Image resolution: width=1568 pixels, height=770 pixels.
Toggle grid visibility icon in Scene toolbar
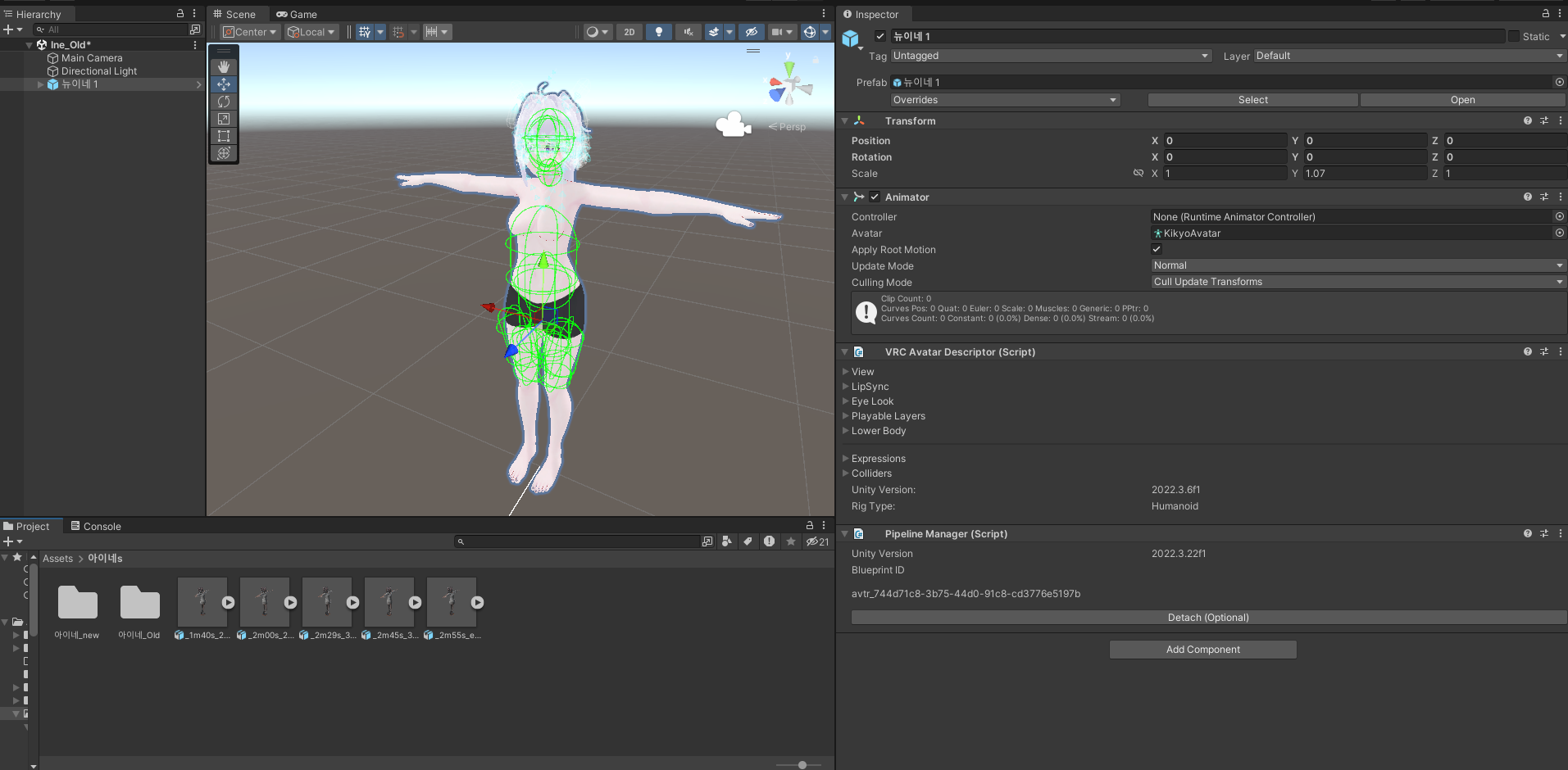(365, 32)
